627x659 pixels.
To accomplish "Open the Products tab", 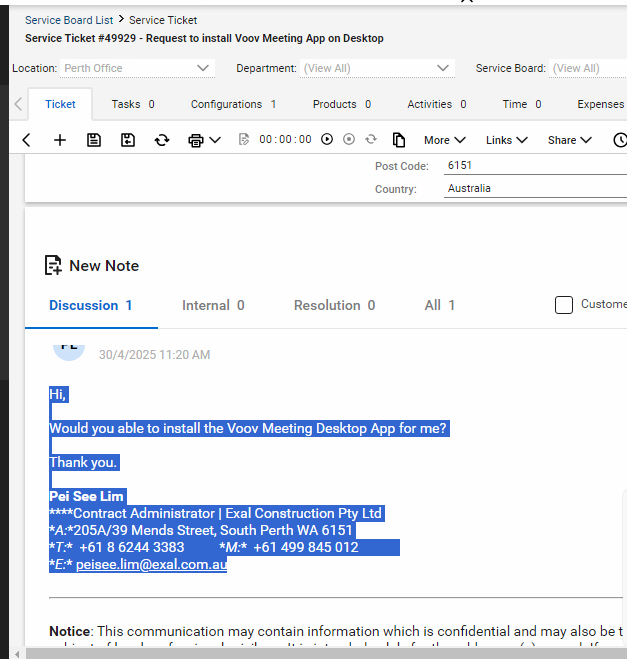I will (x=342, y=104).
